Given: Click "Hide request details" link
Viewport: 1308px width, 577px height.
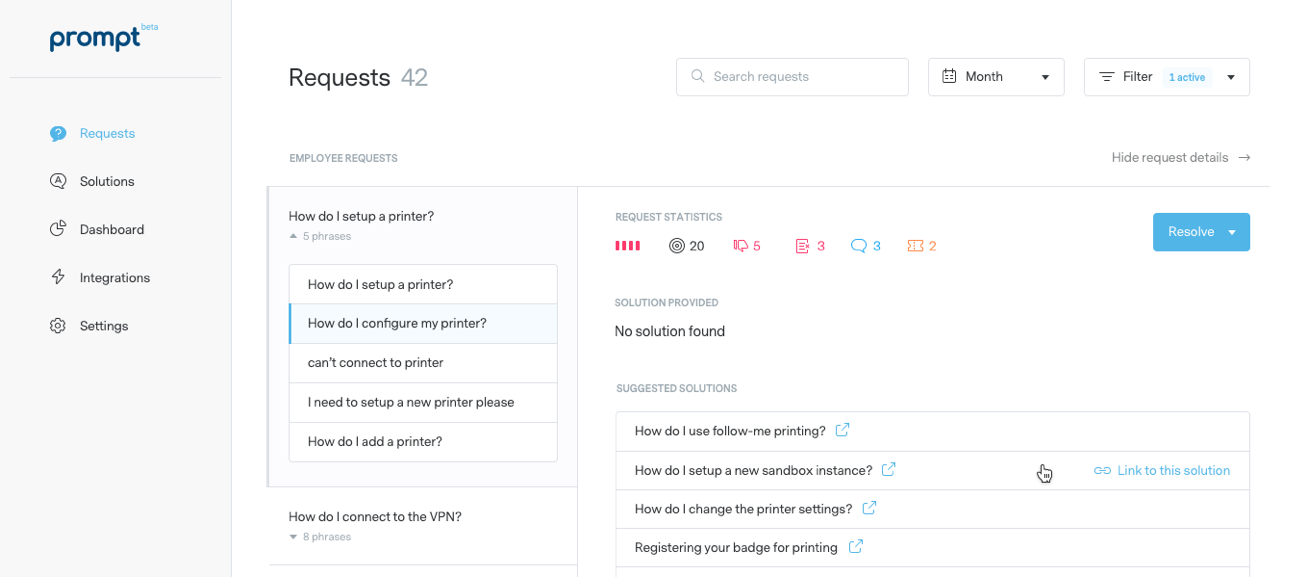Looking at the screenshot, I should (x=1180, y=158).
